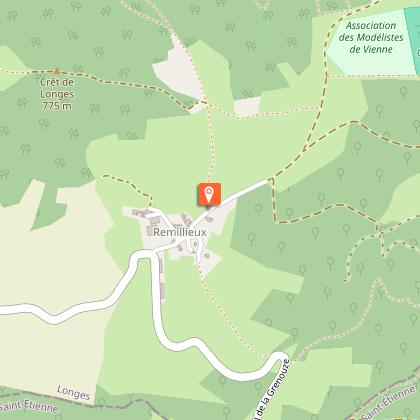This screenshot has height=420, width=420.
Task: Click where the white road meets the dashed trail
Action: coord(270,180)
